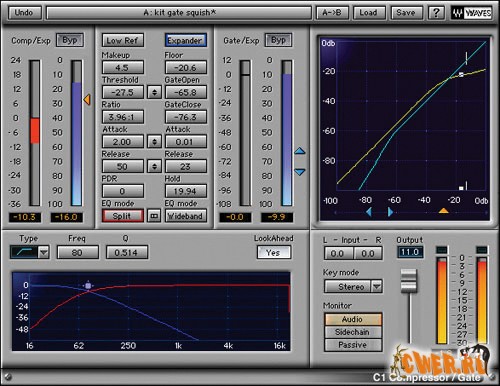
Task: Select the Sidechain monitor option
Action: click(352, 332)
